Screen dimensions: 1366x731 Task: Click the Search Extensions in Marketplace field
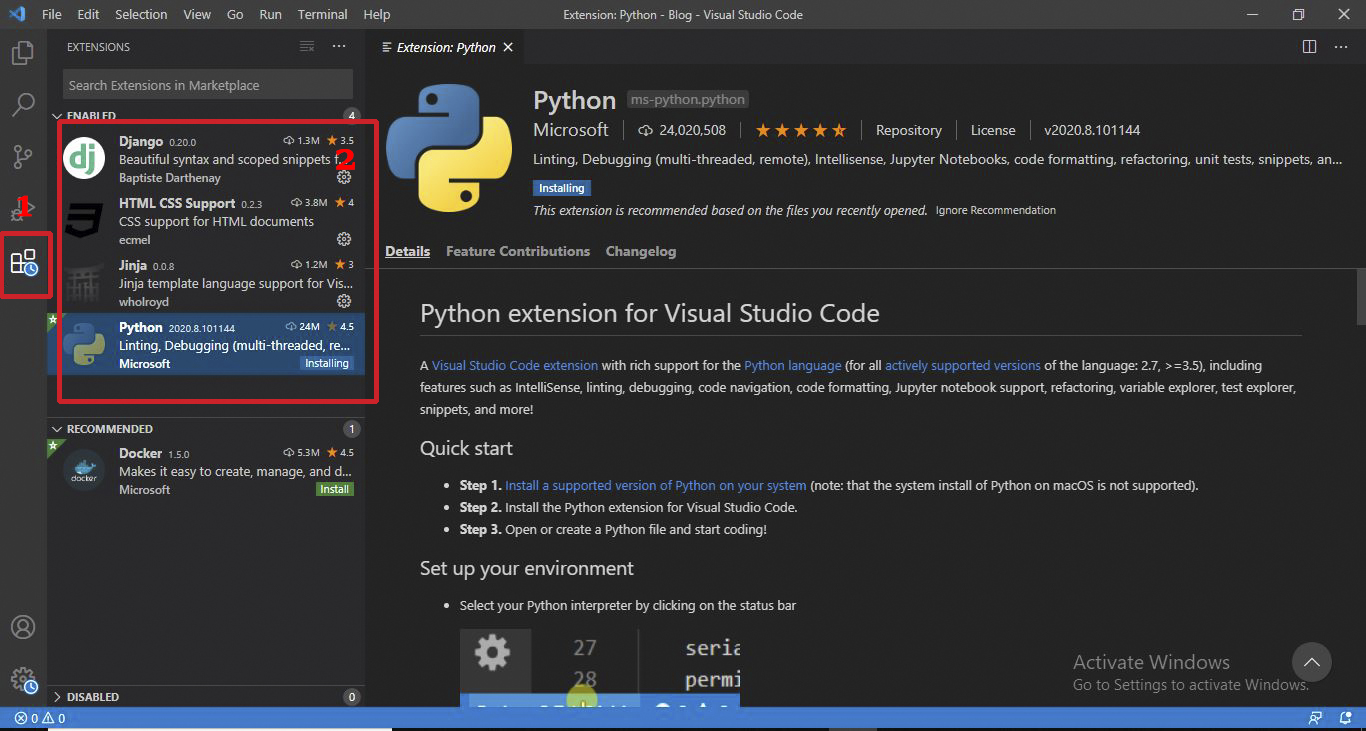click(x=206, y=84)
